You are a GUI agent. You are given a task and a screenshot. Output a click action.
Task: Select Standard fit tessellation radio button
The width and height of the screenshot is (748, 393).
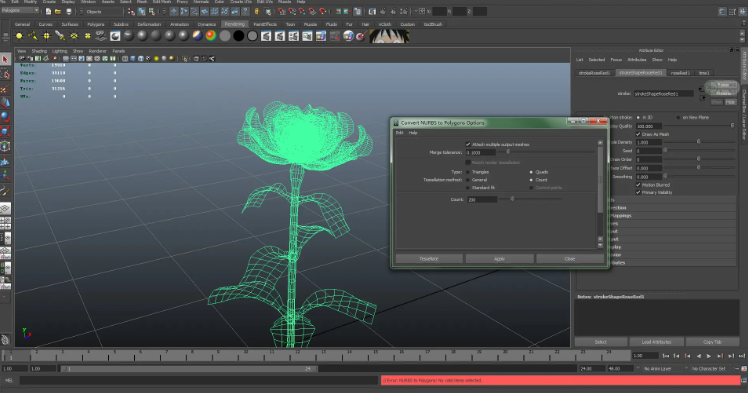click(468, 187)
